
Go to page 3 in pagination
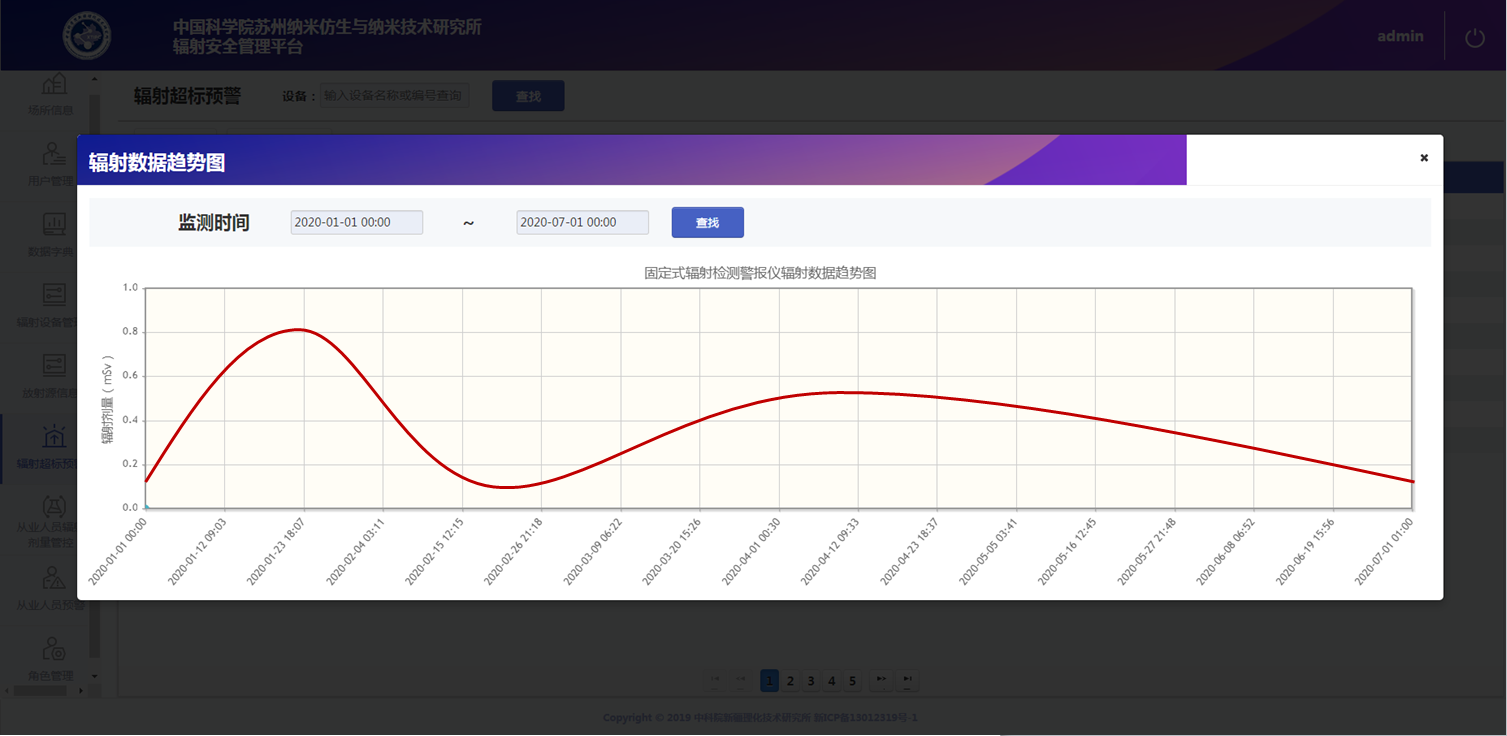[811, 681]
